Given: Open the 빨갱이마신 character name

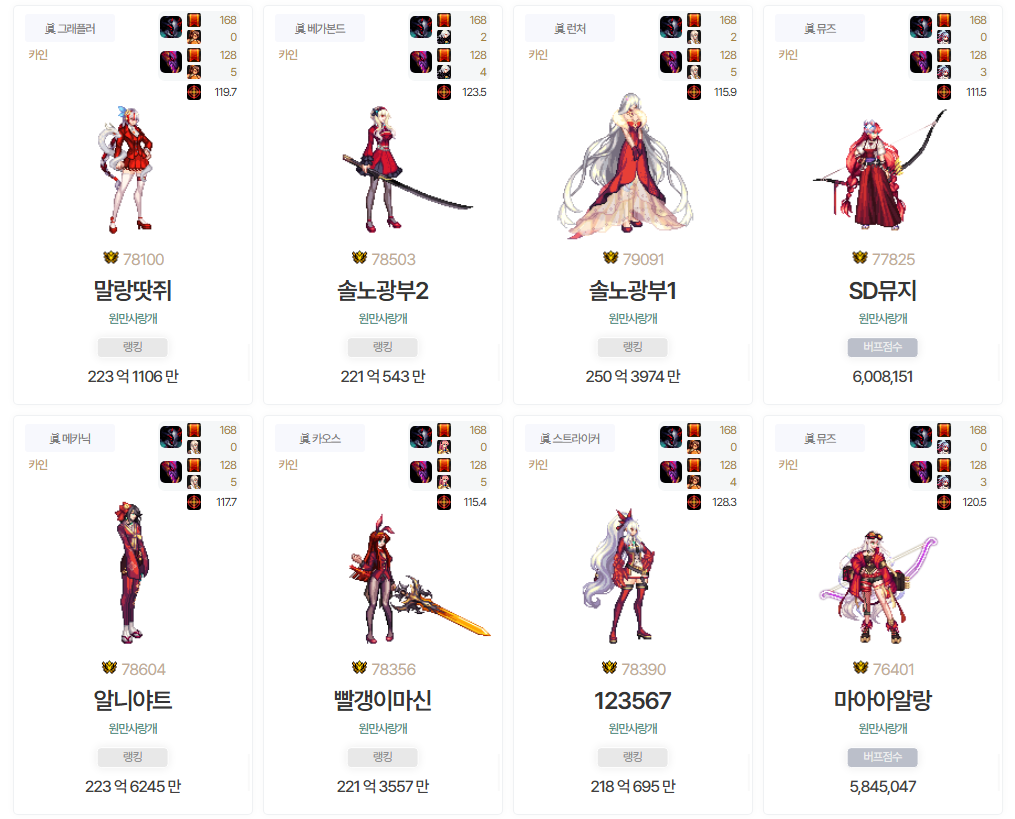Looking at the screenshot, I should pyautogui.click(x=383, y=701).
